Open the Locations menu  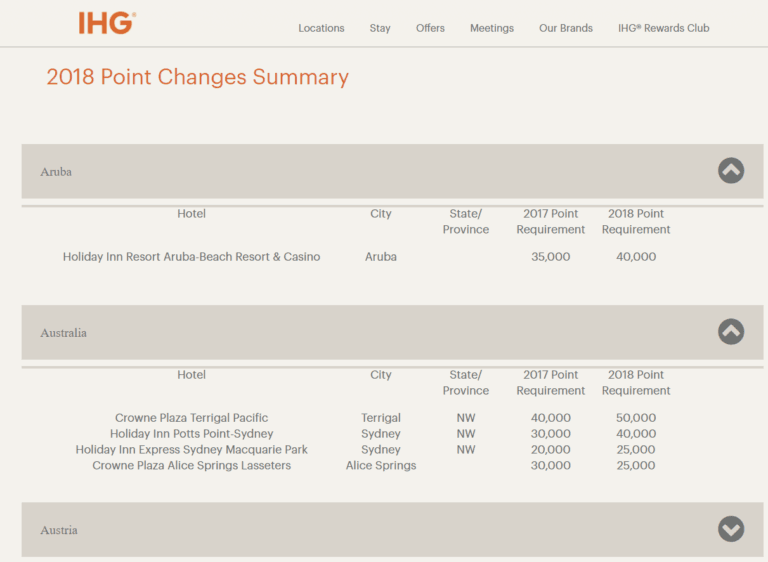click(x=321, y=28)
